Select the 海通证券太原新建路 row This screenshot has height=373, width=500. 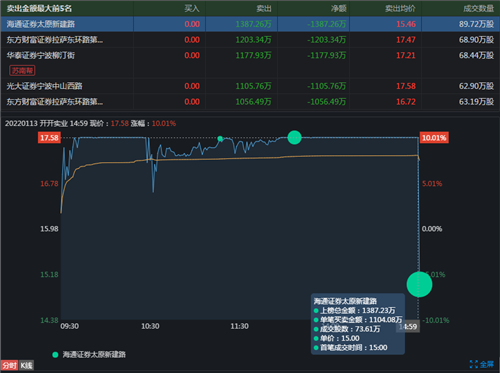(250, 24)
